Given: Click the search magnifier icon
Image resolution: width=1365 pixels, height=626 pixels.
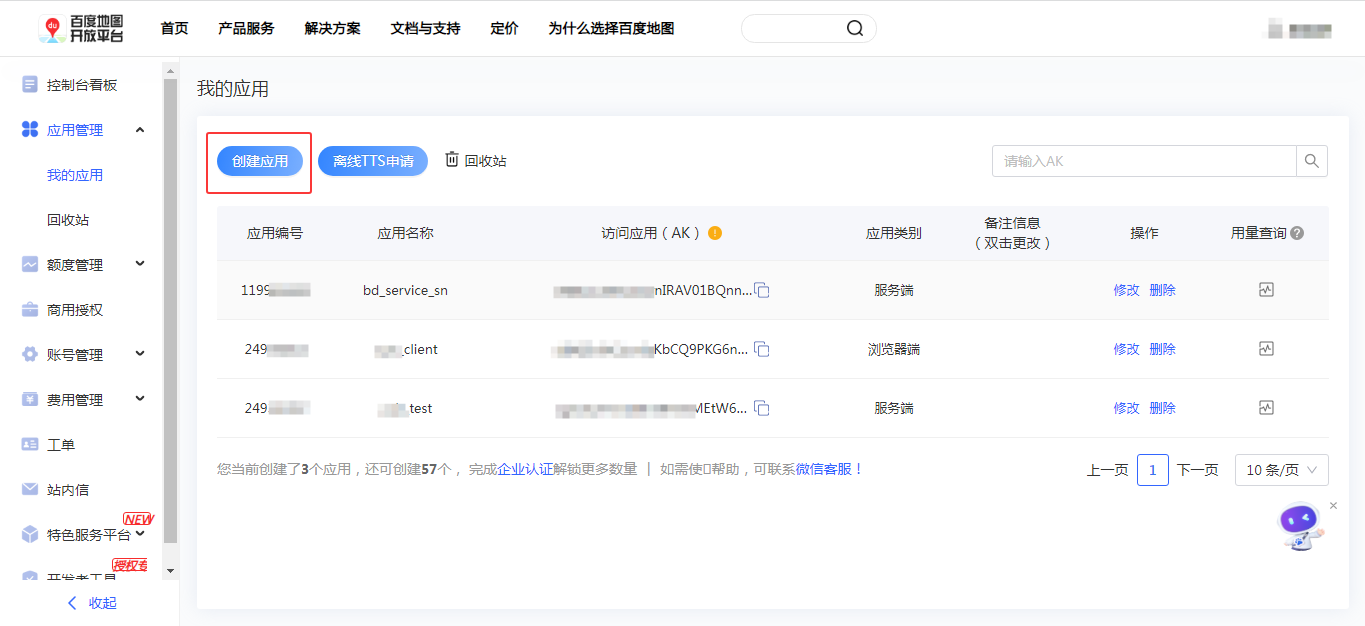Looking at the screenshot, I should click(x=1311, y=160).
